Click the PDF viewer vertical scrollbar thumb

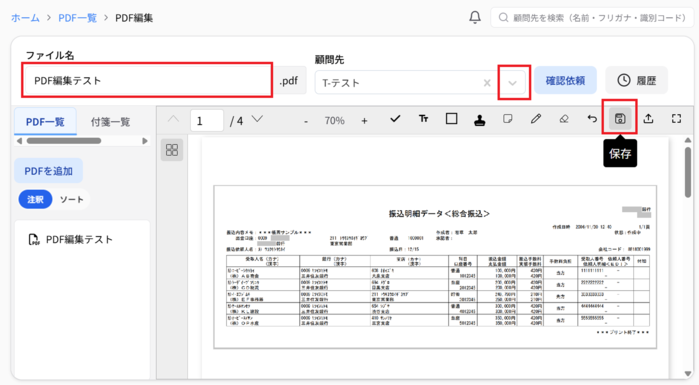(688, 172)
